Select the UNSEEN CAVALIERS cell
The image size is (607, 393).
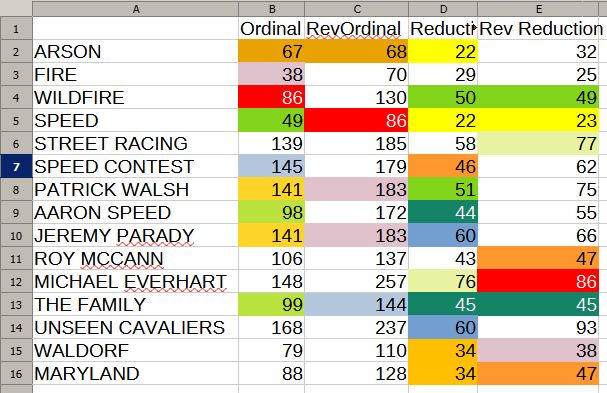[x=135, y=328]
